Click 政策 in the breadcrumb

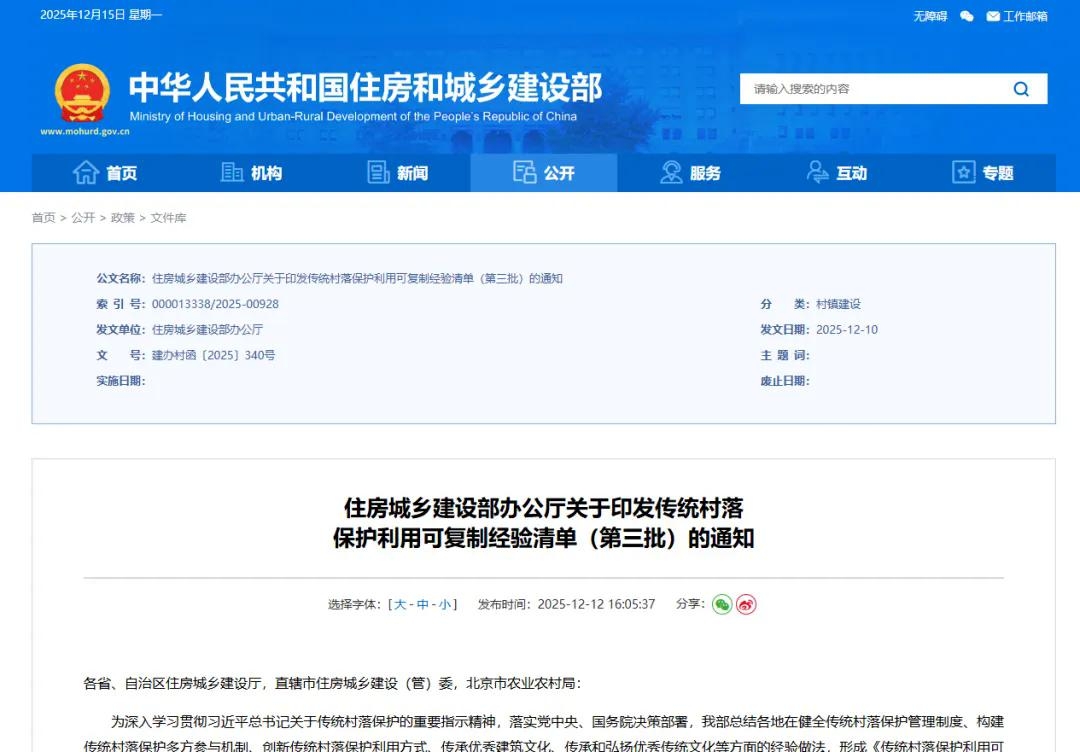122,218
